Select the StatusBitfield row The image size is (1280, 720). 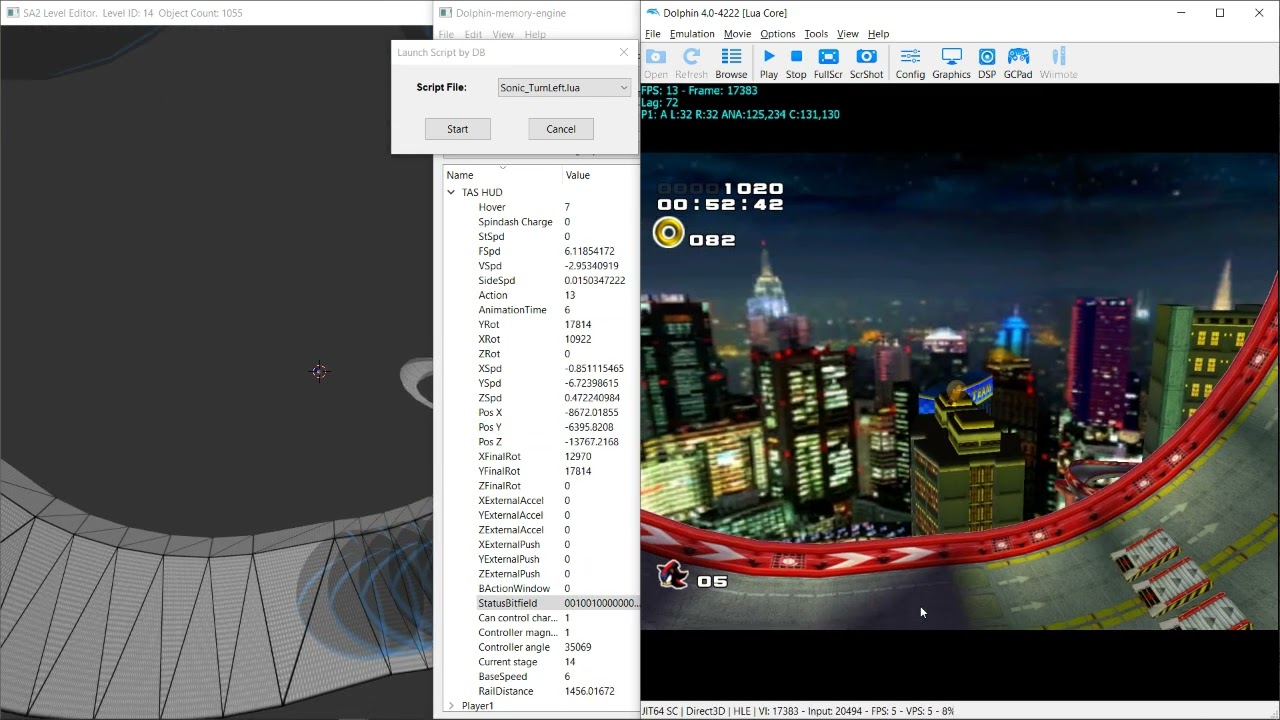pos(538,603)
